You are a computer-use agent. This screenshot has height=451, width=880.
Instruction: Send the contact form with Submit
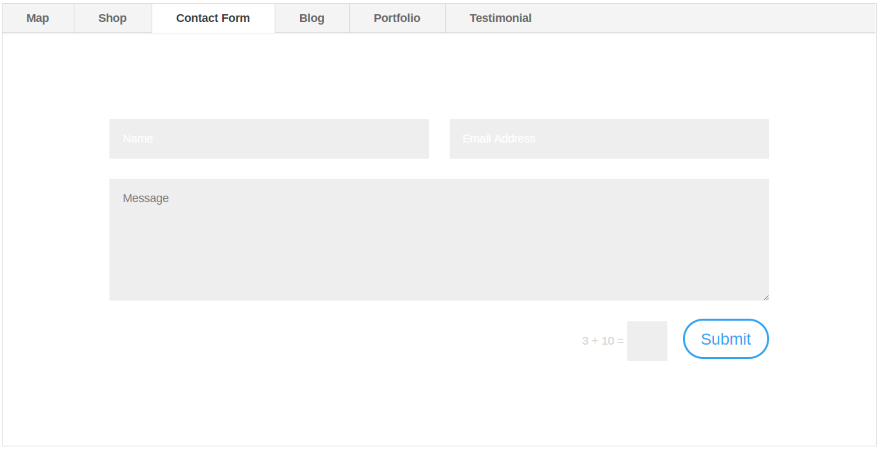[726, 339]
